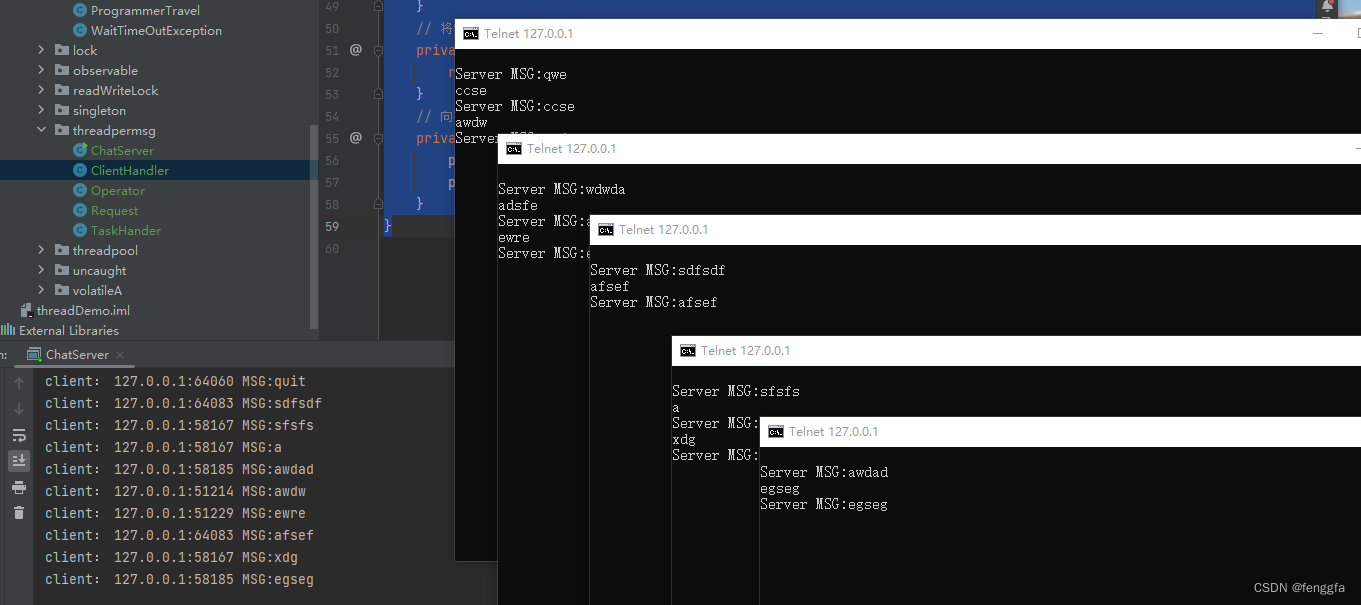Click the class icon beside ChatServer
Viewport: 1361px width, 605px height.
tap(80, 150)
